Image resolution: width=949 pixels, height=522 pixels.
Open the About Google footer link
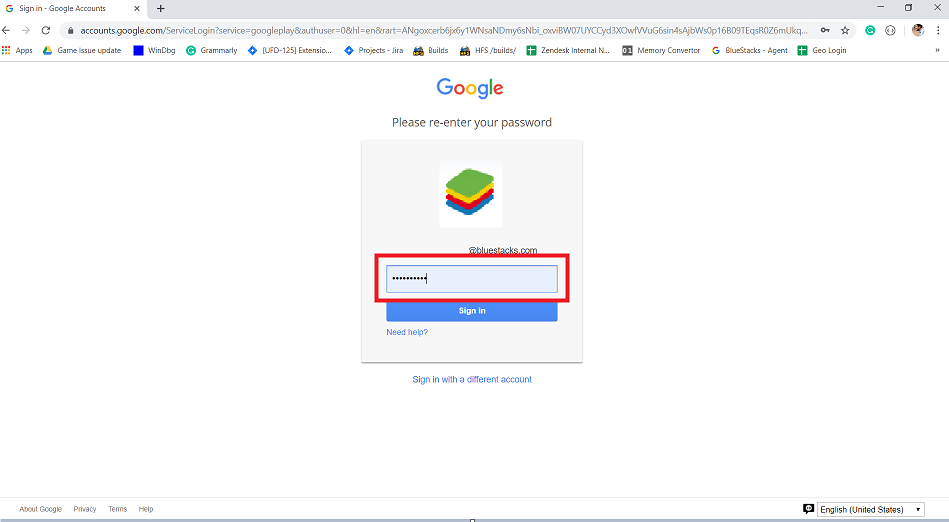click(41, 509)
